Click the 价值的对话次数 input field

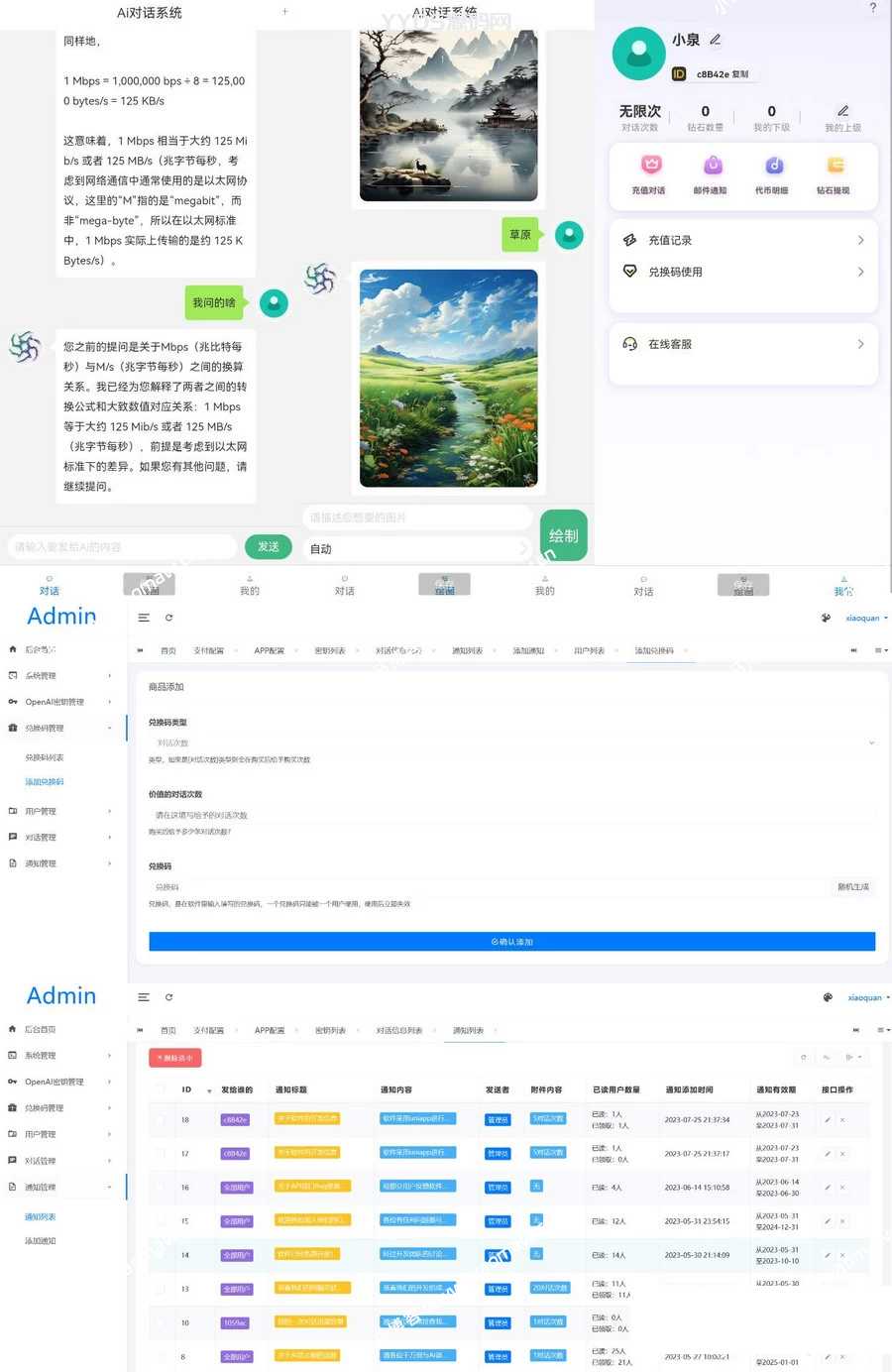pyautogui.click(x=512, y=815)
